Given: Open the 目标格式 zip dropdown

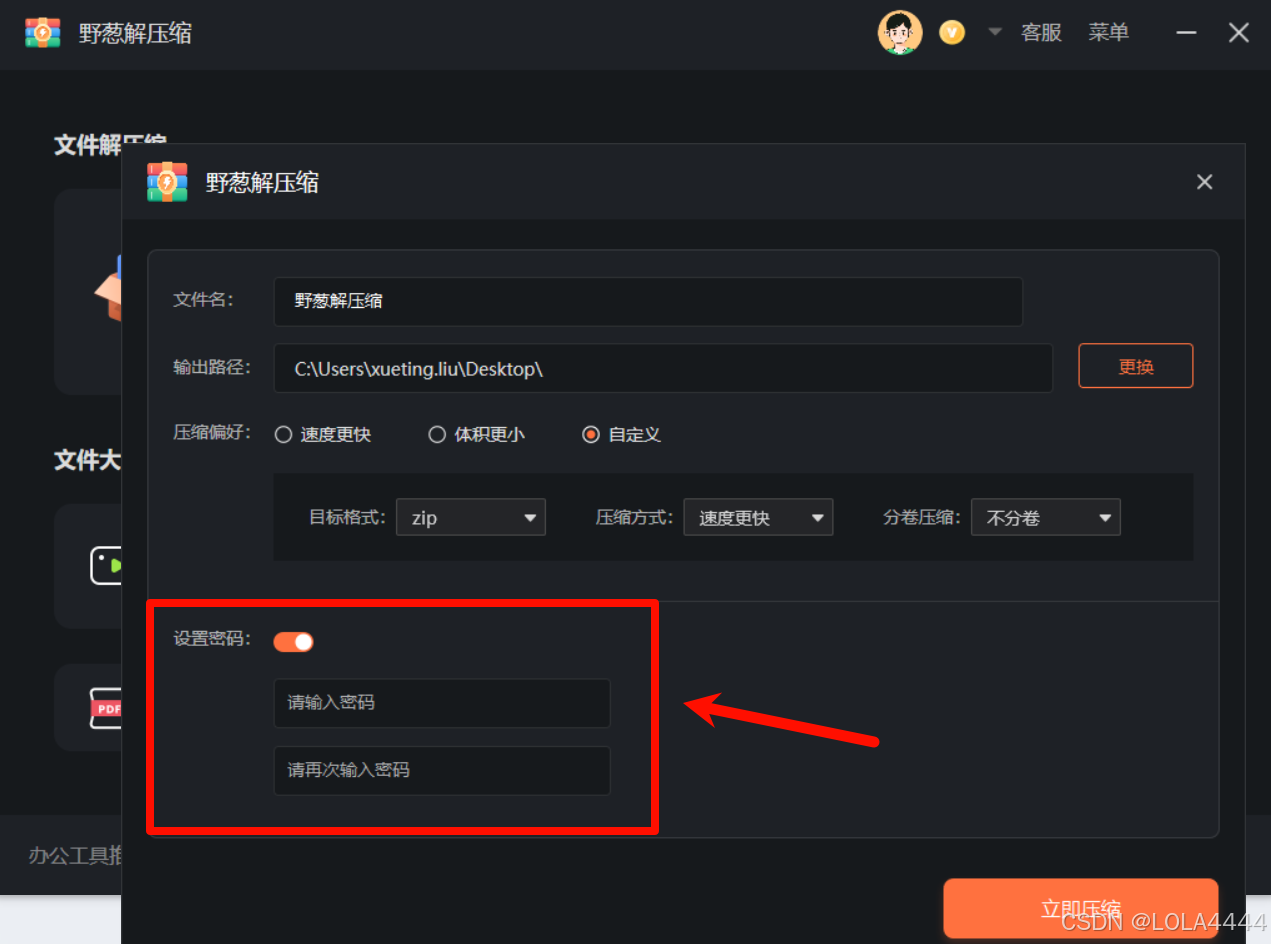Looking at the screenshot, I should point(471,518).
